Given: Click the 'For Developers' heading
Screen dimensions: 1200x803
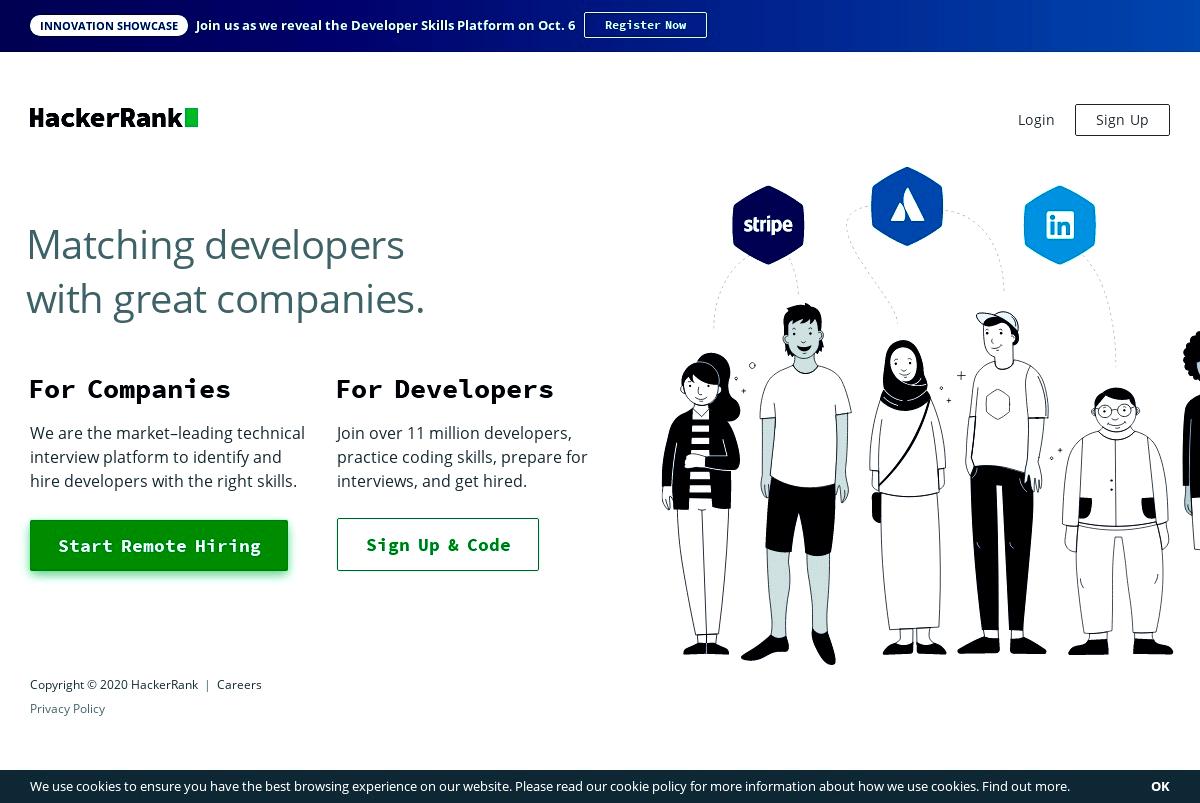Looking at the screenshot, I should click(445, 389).
